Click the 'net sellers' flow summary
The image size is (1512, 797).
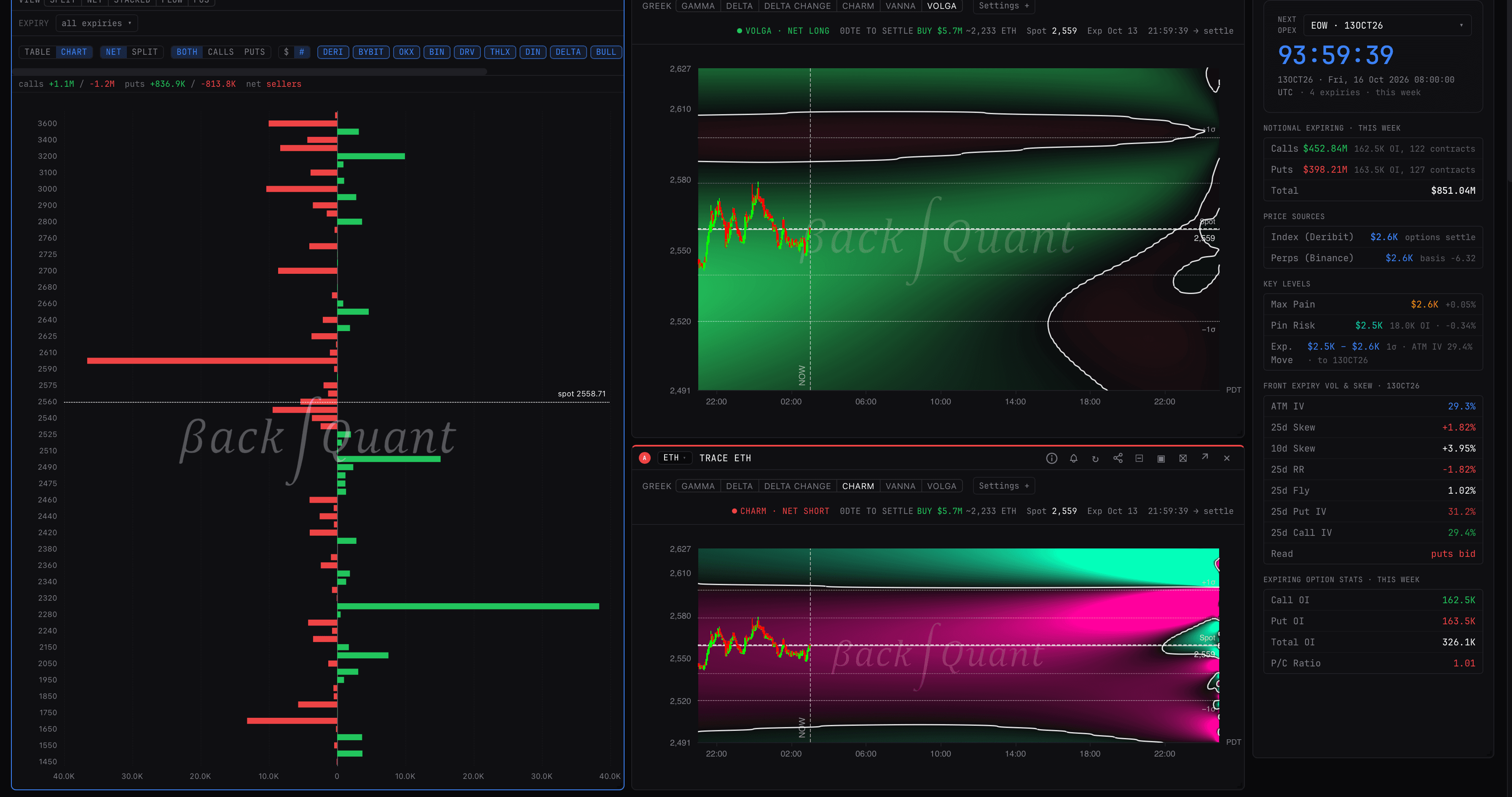pyautogui.click(x=273, y=84)
